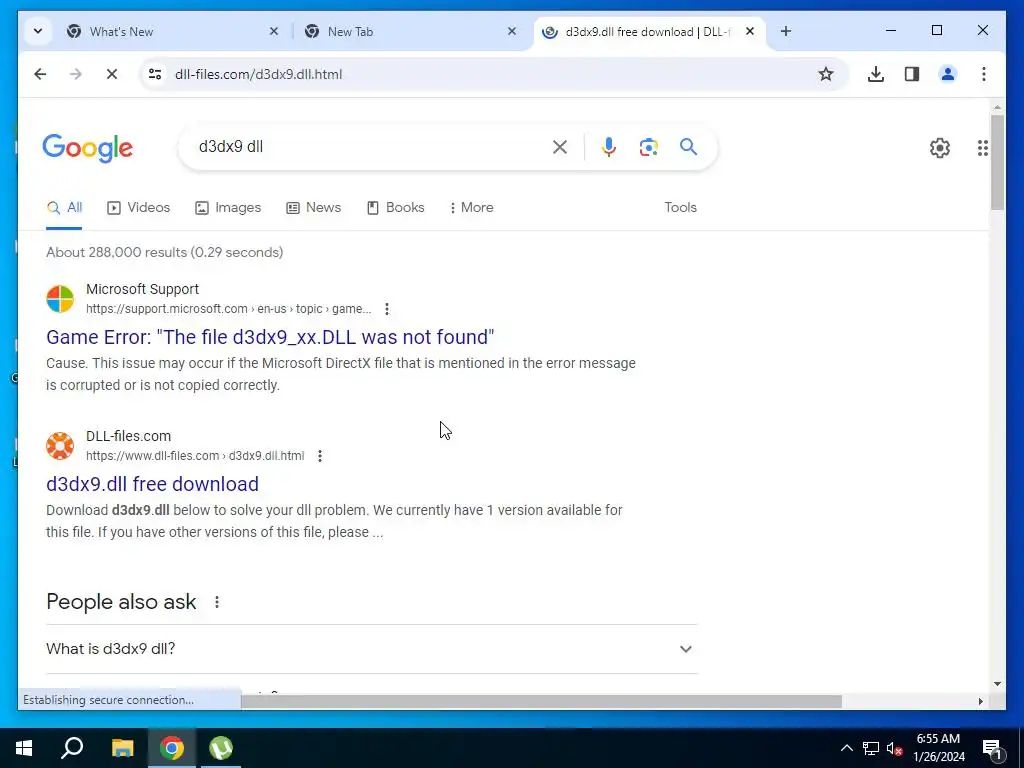Select the News search filter
Screen dimensions: 1024x768
[313, 208]
